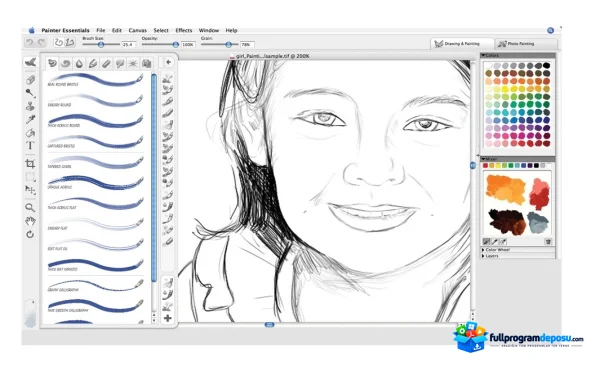The width and height of the screenshot is (600, 375).
Task: Click the plus button below brush variants
Action: 168,318
